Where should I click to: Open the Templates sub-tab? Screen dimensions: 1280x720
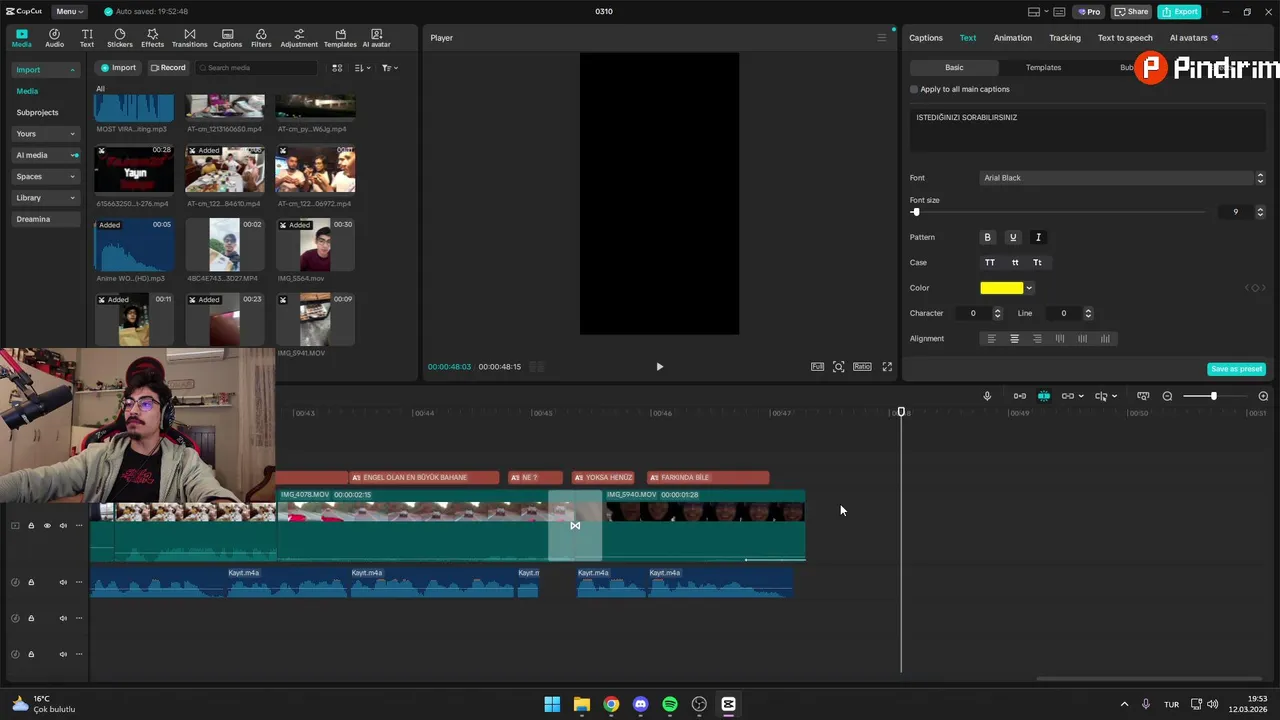(x=1043, y=67)
